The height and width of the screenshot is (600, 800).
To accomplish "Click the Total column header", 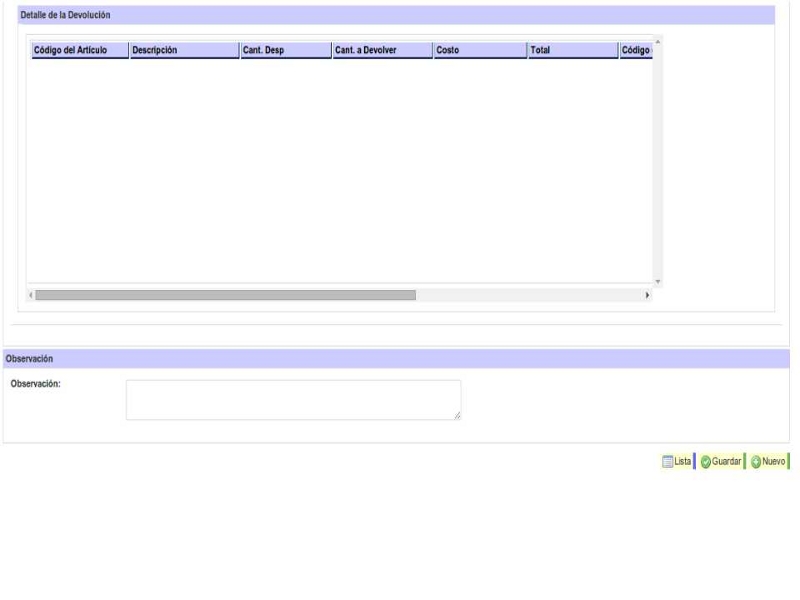I will pos(572,50).
